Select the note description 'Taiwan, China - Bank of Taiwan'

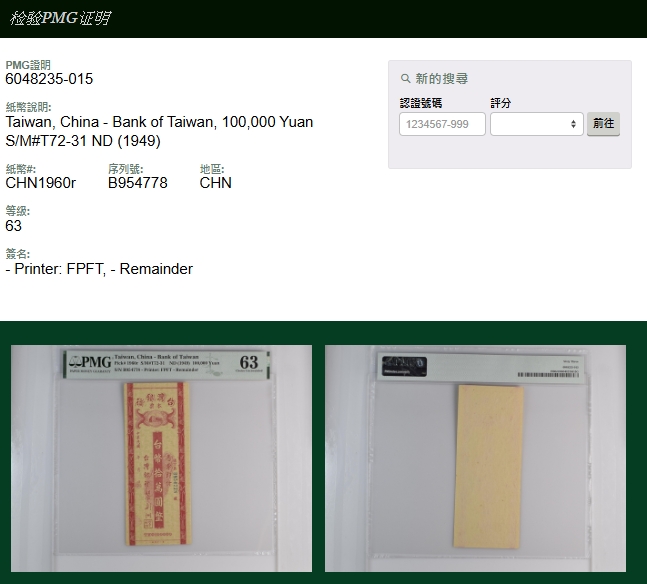click(x=111, y=122)
